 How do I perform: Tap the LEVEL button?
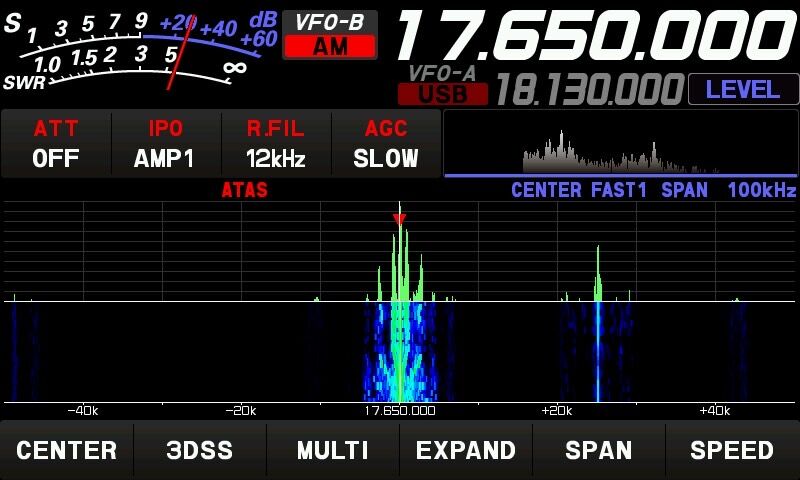[x=743, y=90]
